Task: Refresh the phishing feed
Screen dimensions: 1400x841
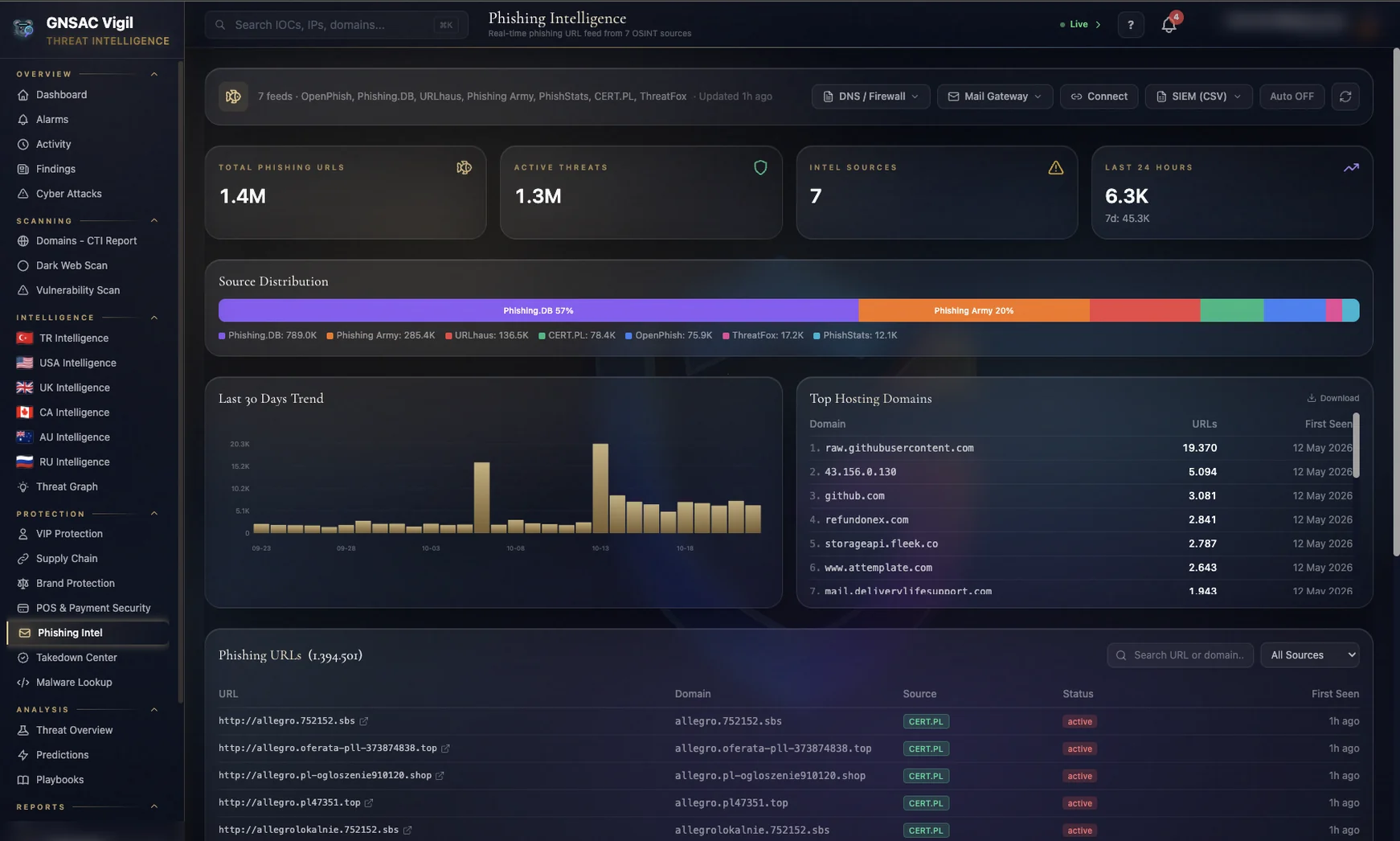Action: (1345, 96)
